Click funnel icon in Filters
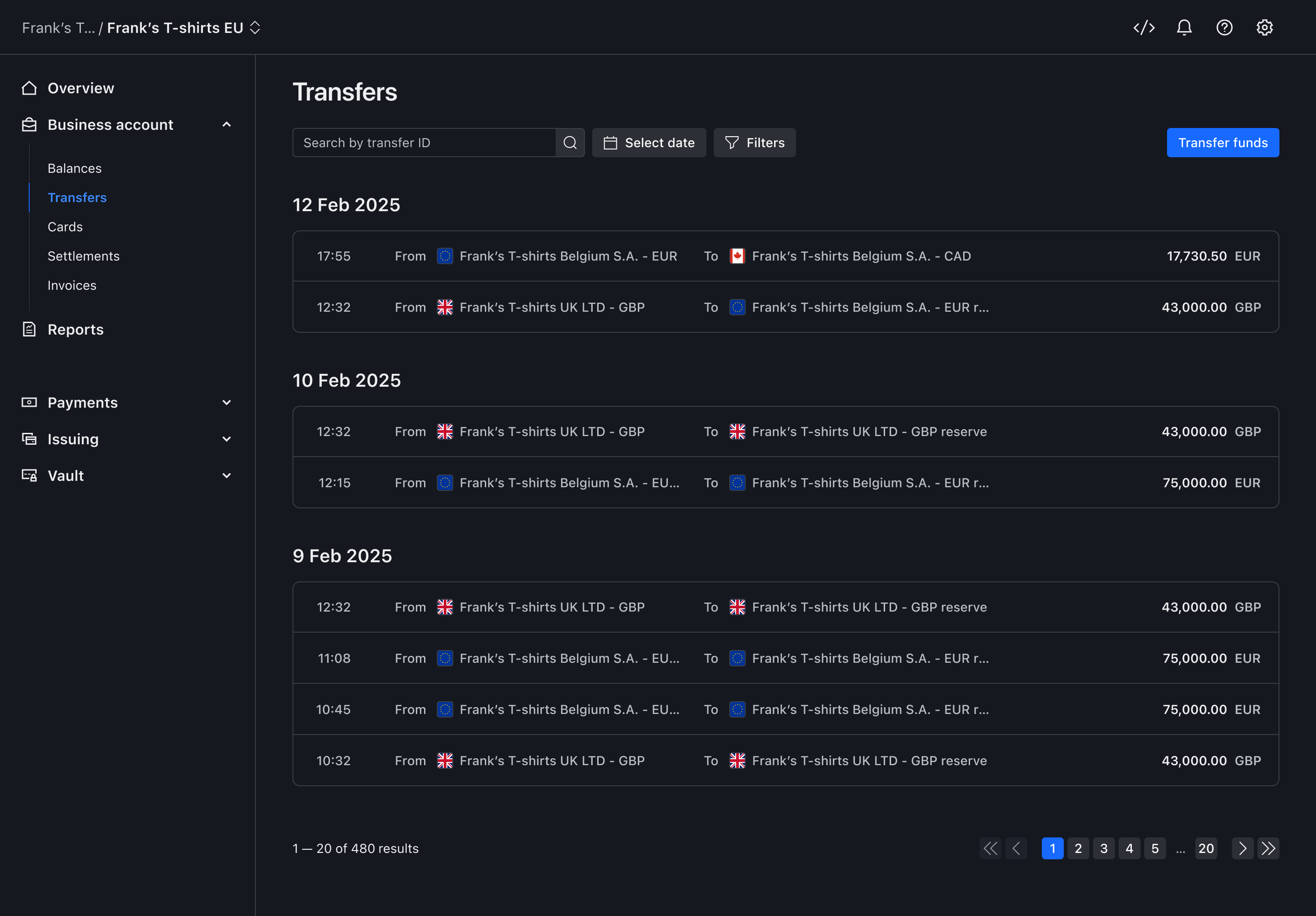Image resolution: width=1316 pixels, height=916 pixels. click(732, 143)
